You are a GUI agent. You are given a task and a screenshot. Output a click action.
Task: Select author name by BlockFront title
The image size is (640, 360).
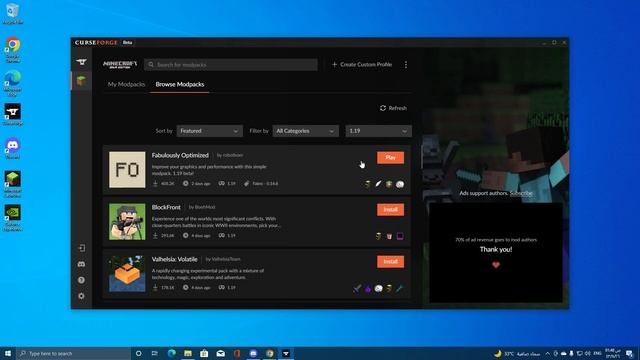(202, 207)
